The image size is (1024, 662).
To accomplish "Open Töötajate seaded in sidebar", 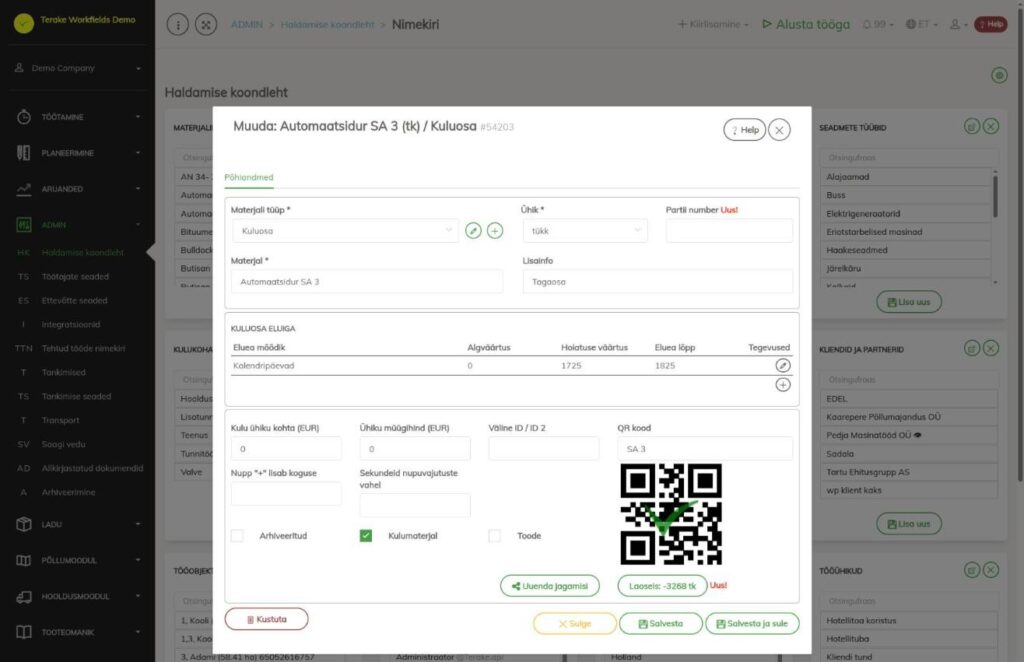I will pos(75,276).
